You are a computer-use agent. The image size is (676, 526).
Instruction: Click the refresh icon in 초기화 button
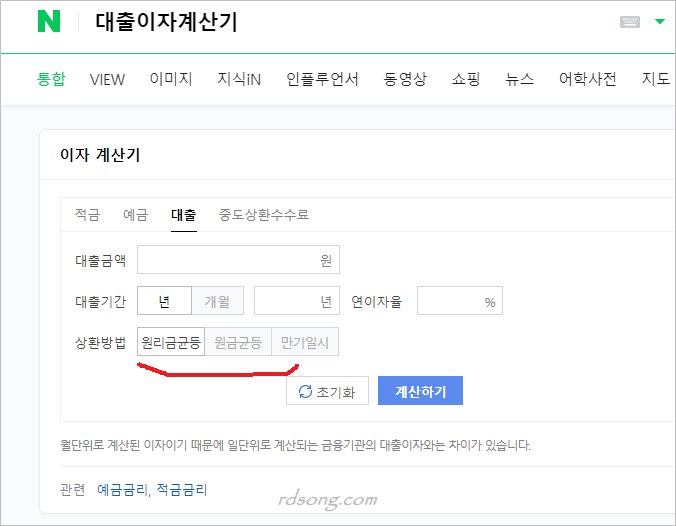coord(304,391)
